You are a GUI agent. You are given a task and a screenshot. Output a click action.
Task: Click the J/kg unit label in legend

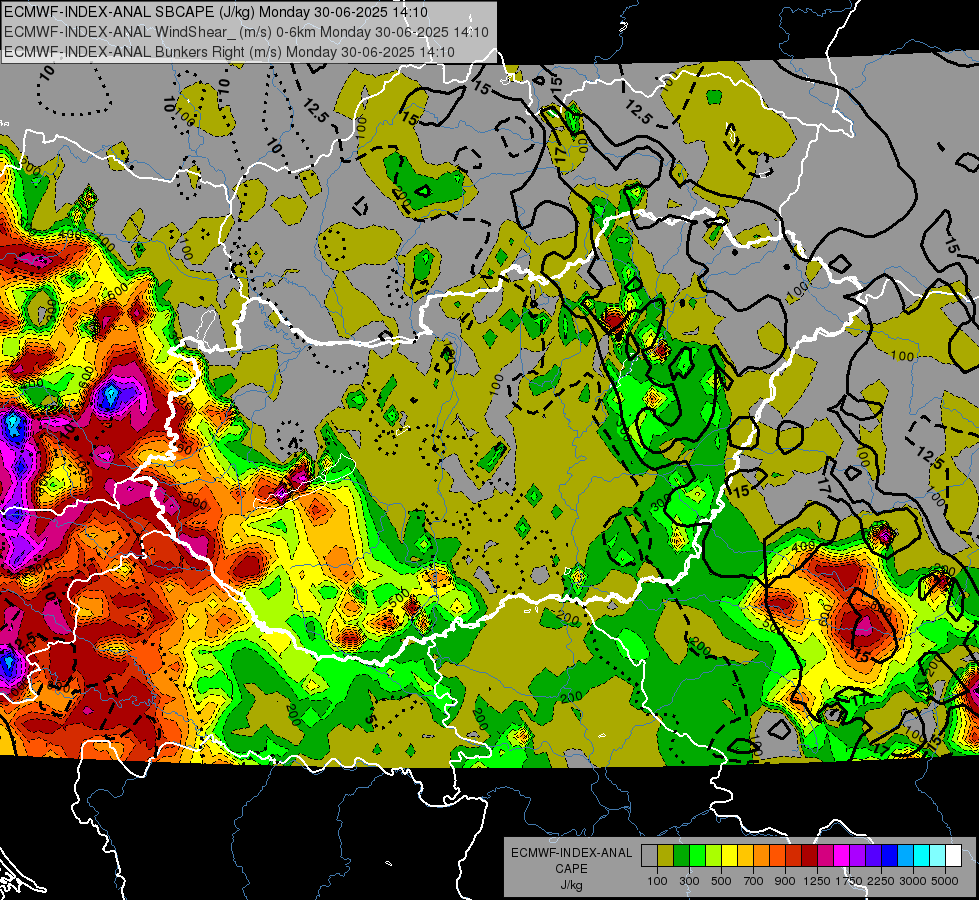click(572, 885)
